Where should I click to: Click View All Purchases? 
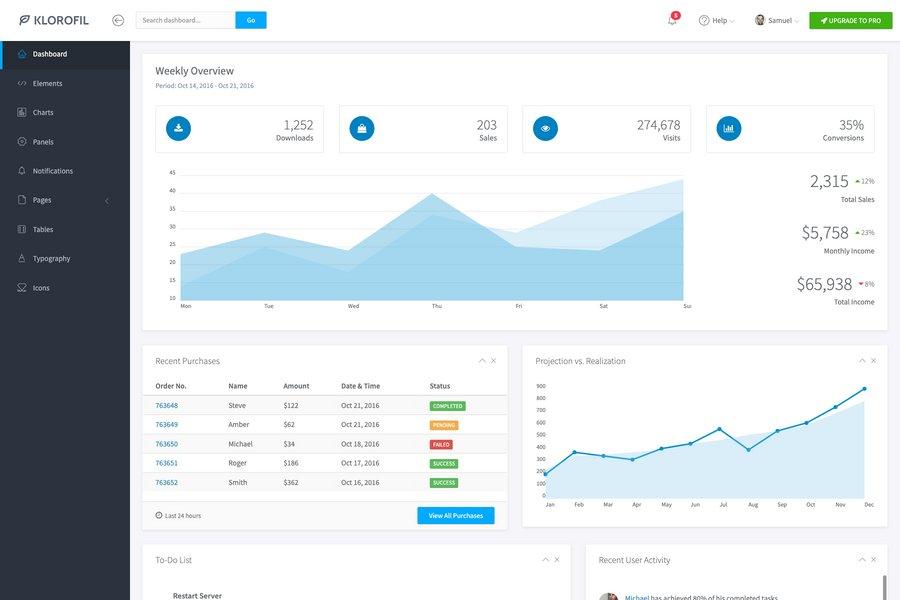pos(455,513)
